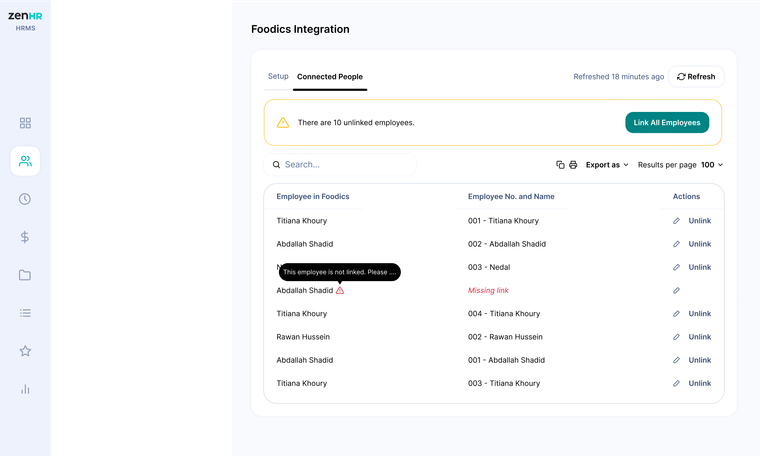
Task: Select the People icon in sidebar
Action: click(25, 161)
